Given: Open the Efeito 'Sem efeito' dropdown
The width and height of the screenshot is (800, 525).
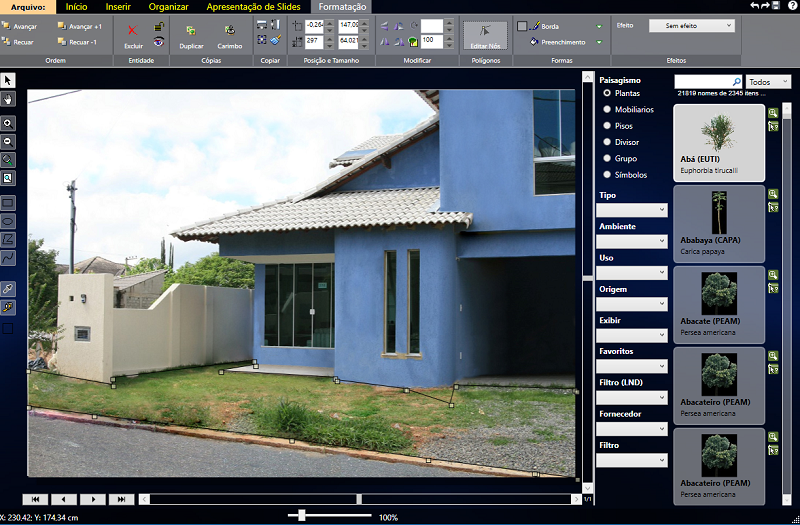Looking at the screenshot, I should point(691,26).
